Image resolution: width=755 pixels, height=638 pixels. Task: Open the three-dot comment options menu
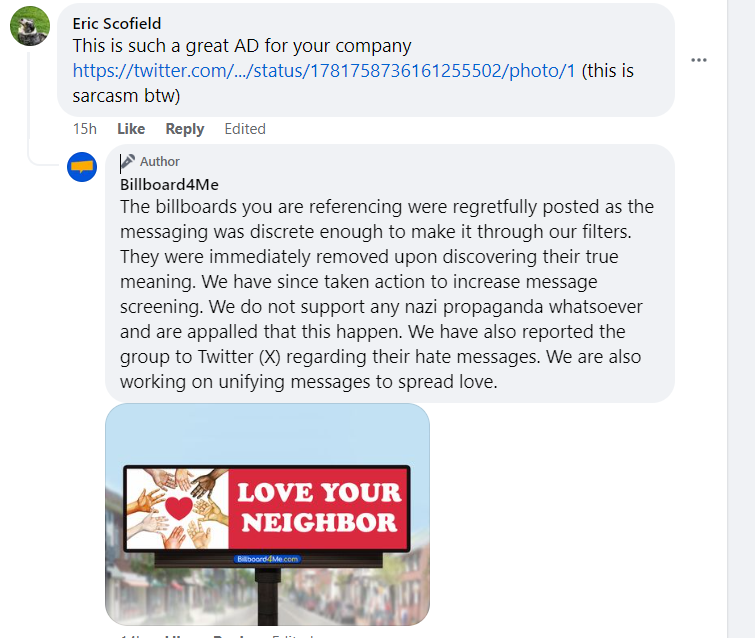[699, 60]
